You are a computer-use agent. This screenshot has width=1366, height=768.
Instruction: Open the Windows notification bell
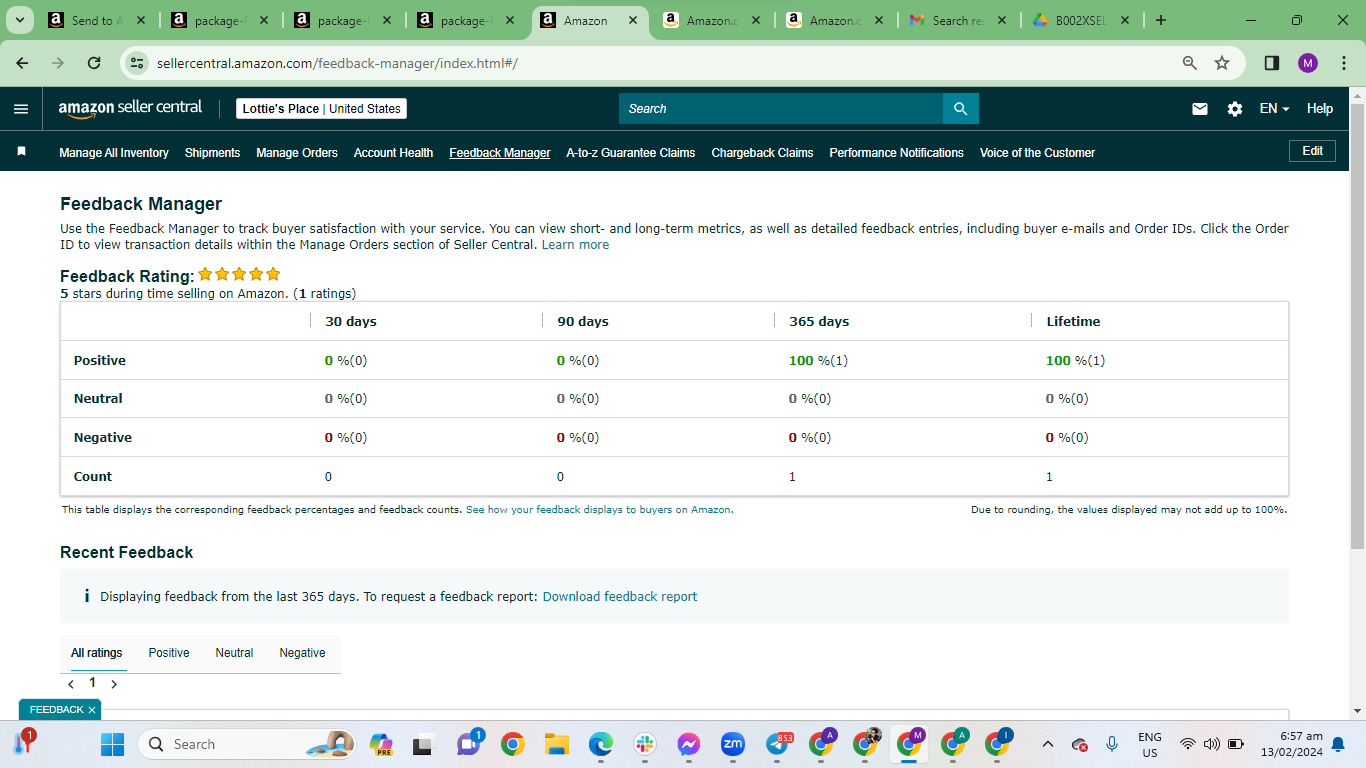pos(1338,744)
